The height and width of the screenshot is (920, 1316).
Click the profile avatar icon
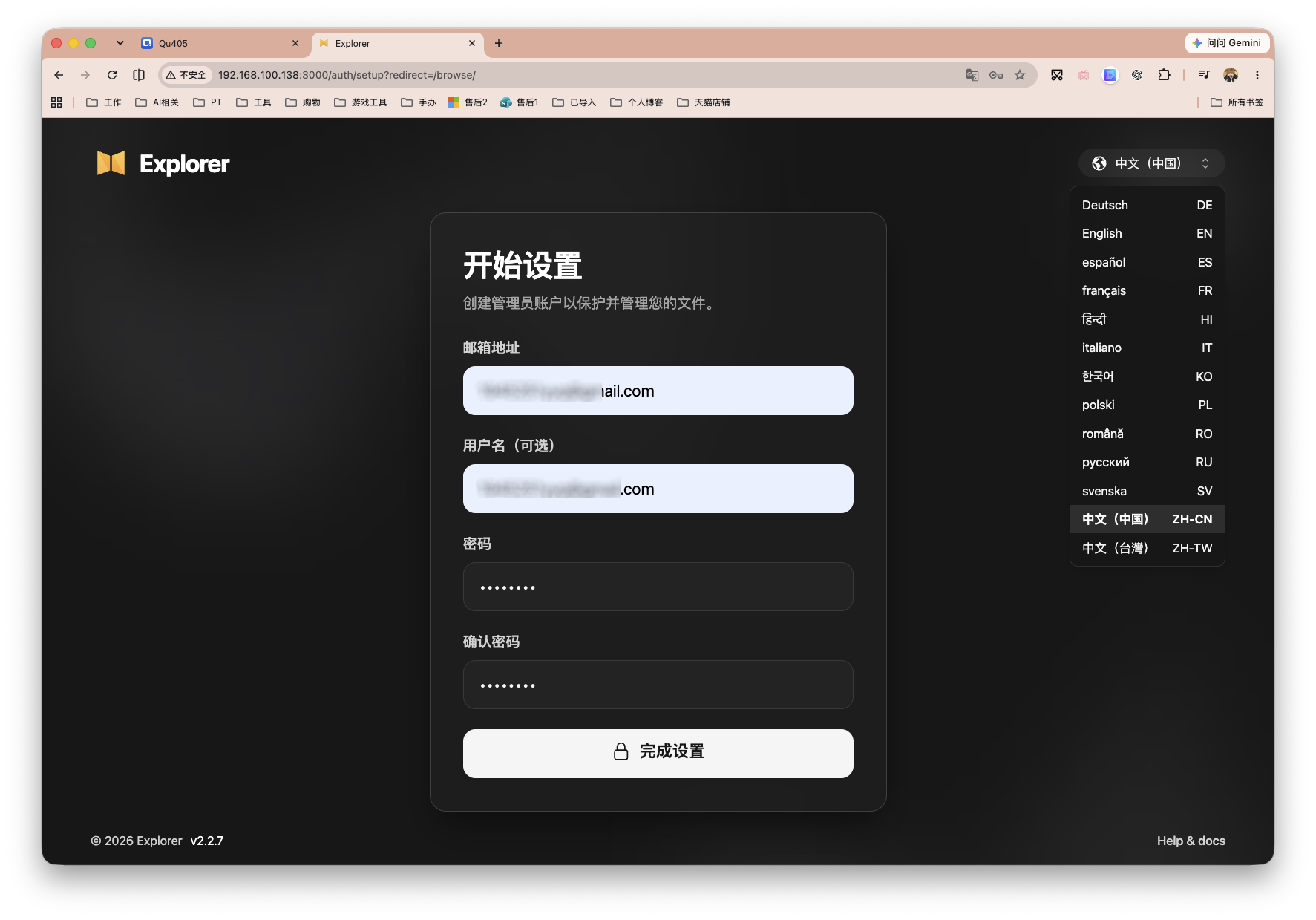click(x=1231, y=75)
